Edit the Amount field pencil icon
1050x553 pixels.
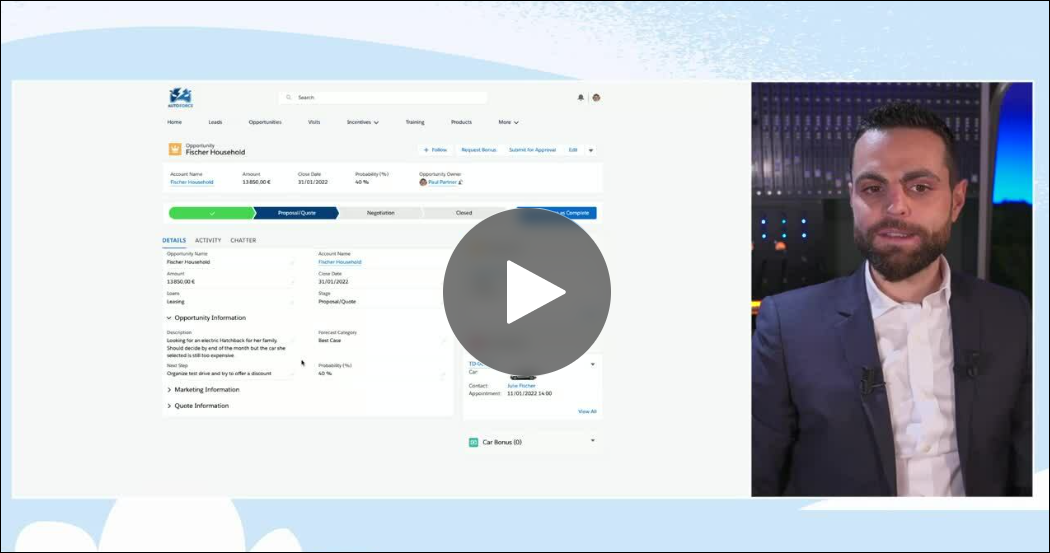pyautogui.click(x=292, y=282)
